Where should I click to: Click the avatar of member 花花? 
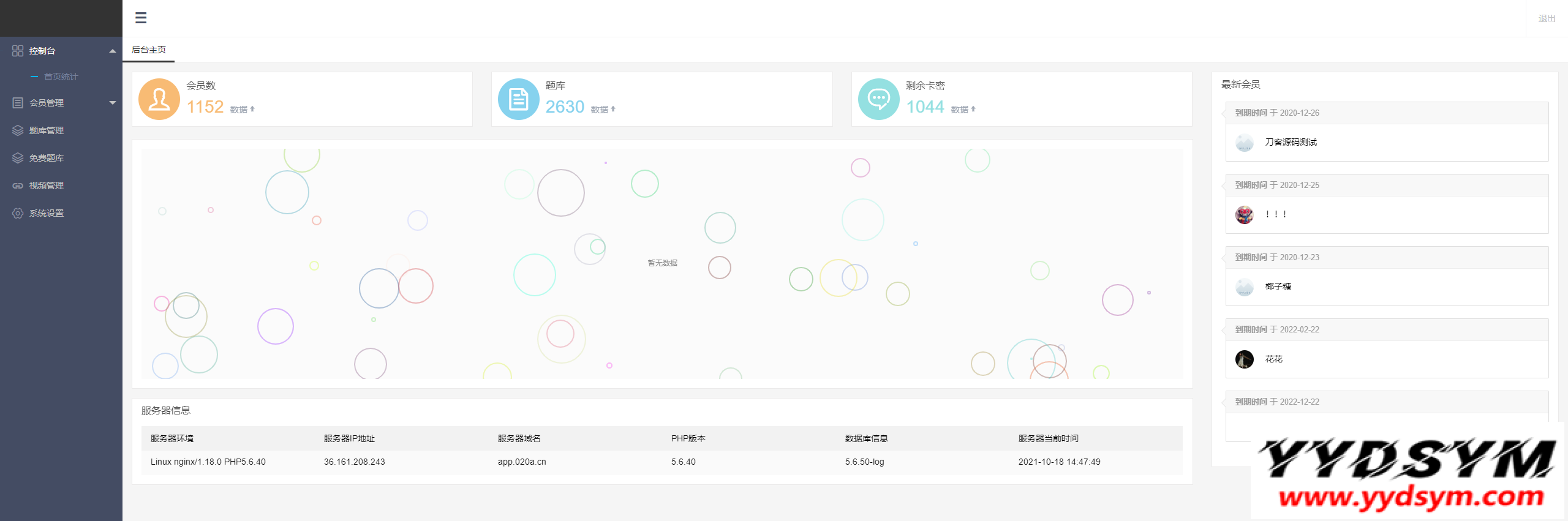[x=1245, y=359]
